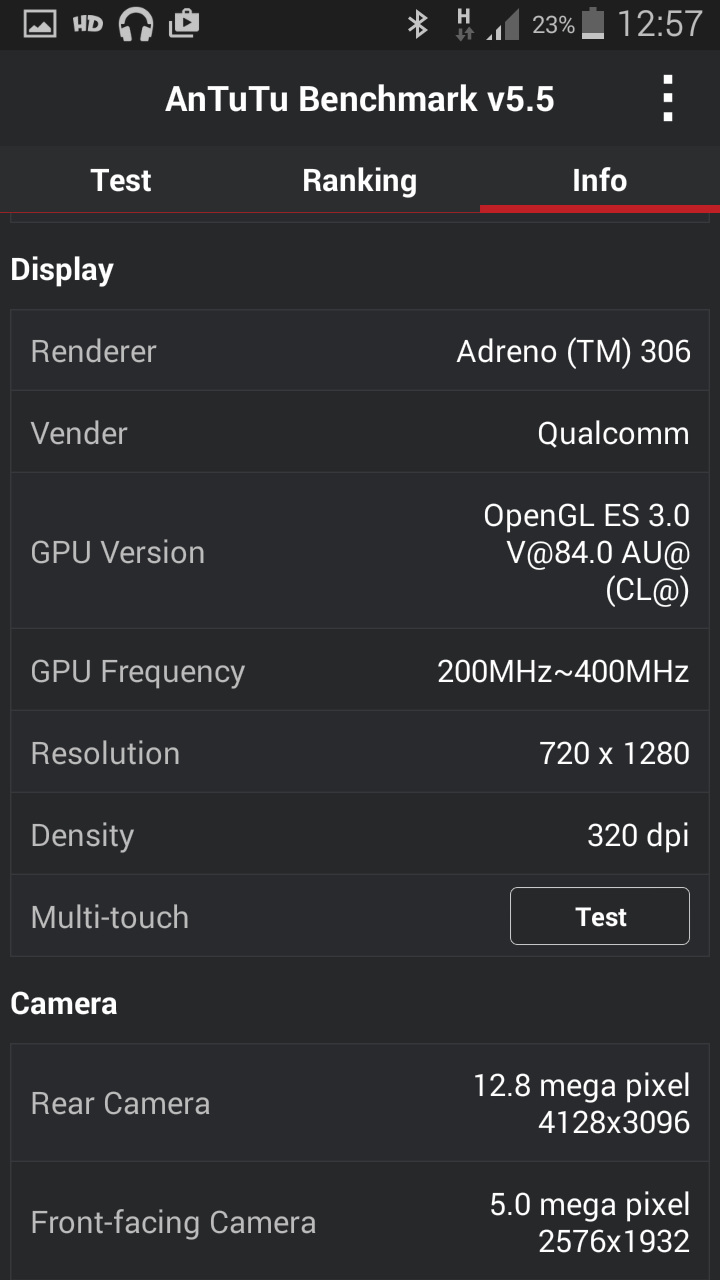This screenshot has width=720, height=1280.
Task: Tap the mobile signal strength icon
Action: 503,24
